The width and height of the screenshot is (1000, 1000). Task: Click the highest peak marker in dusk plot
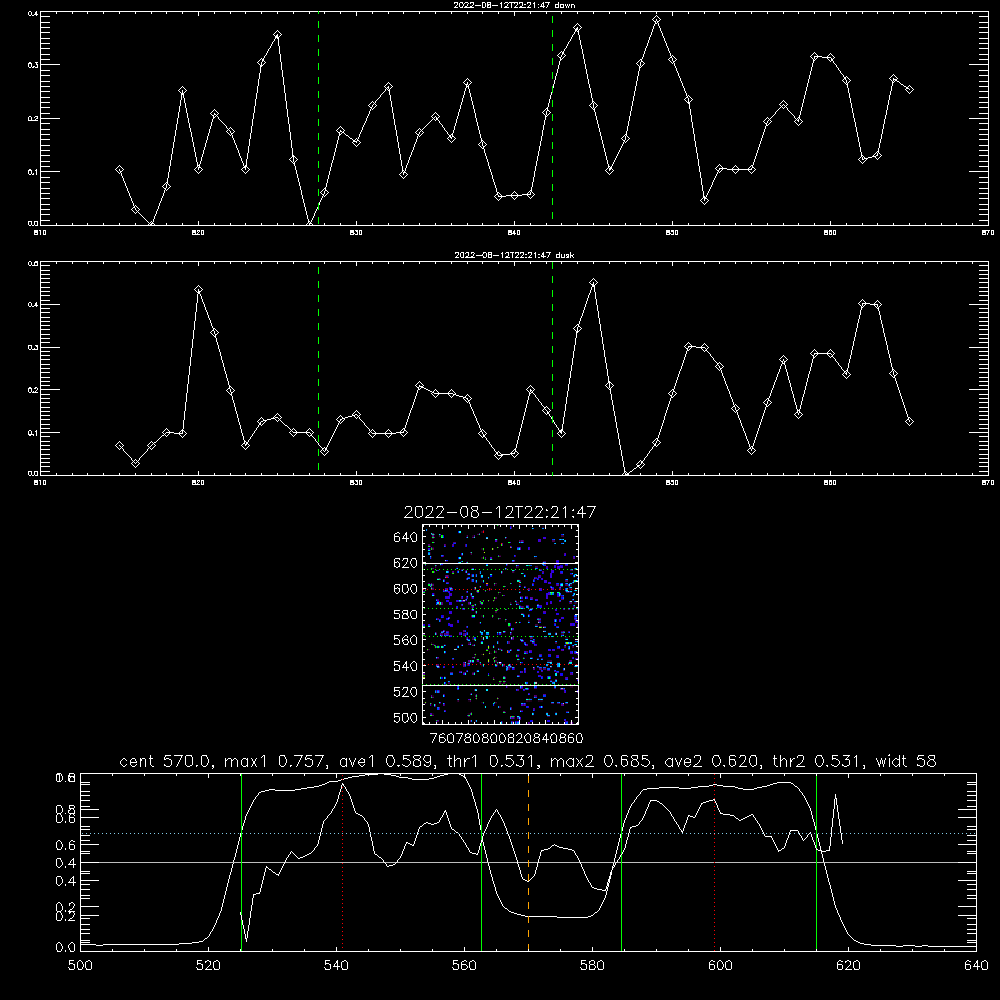click(x=593, y=283)
